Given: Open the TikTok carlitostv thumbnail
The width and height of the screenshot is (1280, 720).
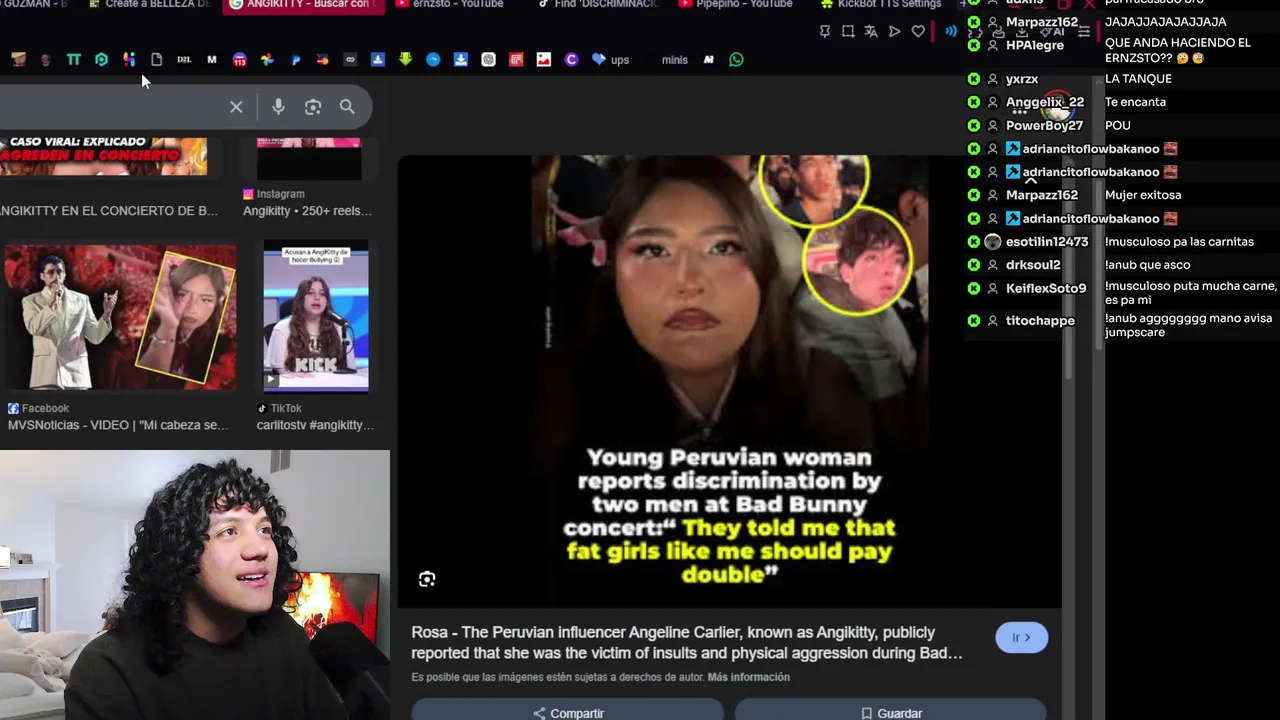Looking at the screenshot, I should pos(316,317).
